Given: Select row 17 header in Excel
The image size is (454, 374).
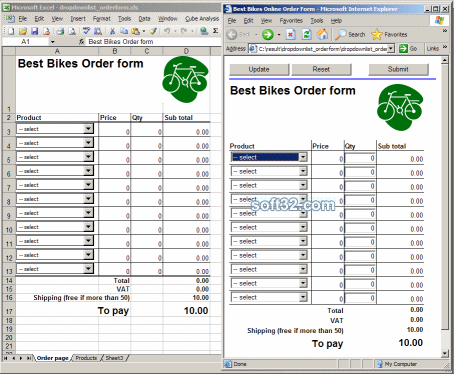Looking at the screenshot, I should pos(9,311).
